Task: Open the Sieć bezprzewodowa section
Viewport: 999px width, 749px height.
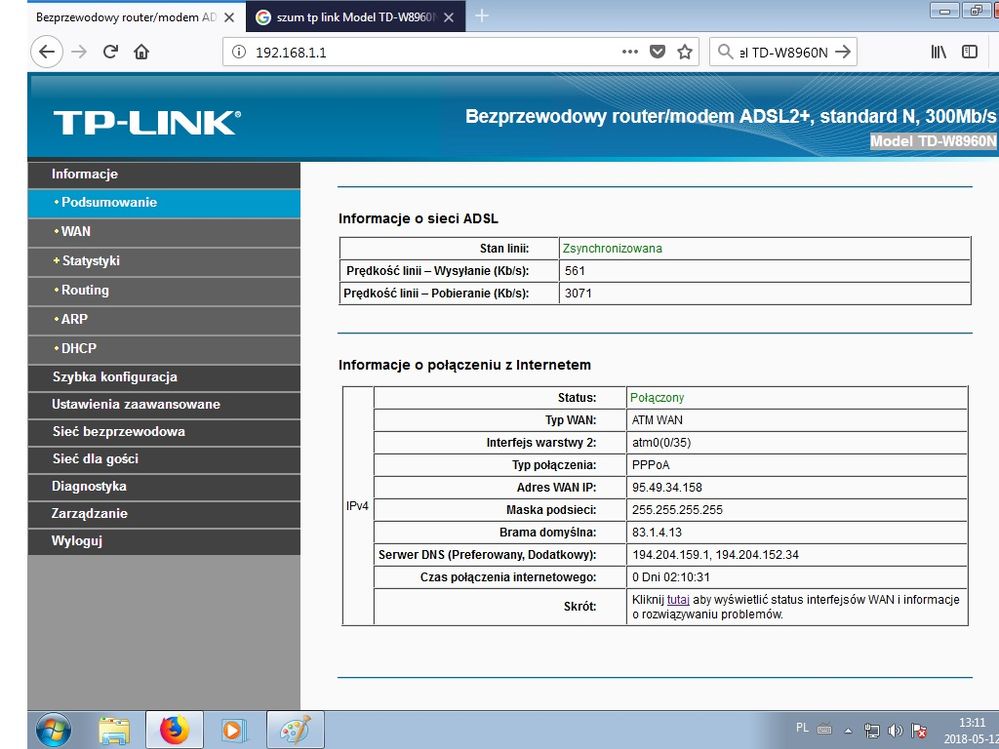Action: point(118,432)
